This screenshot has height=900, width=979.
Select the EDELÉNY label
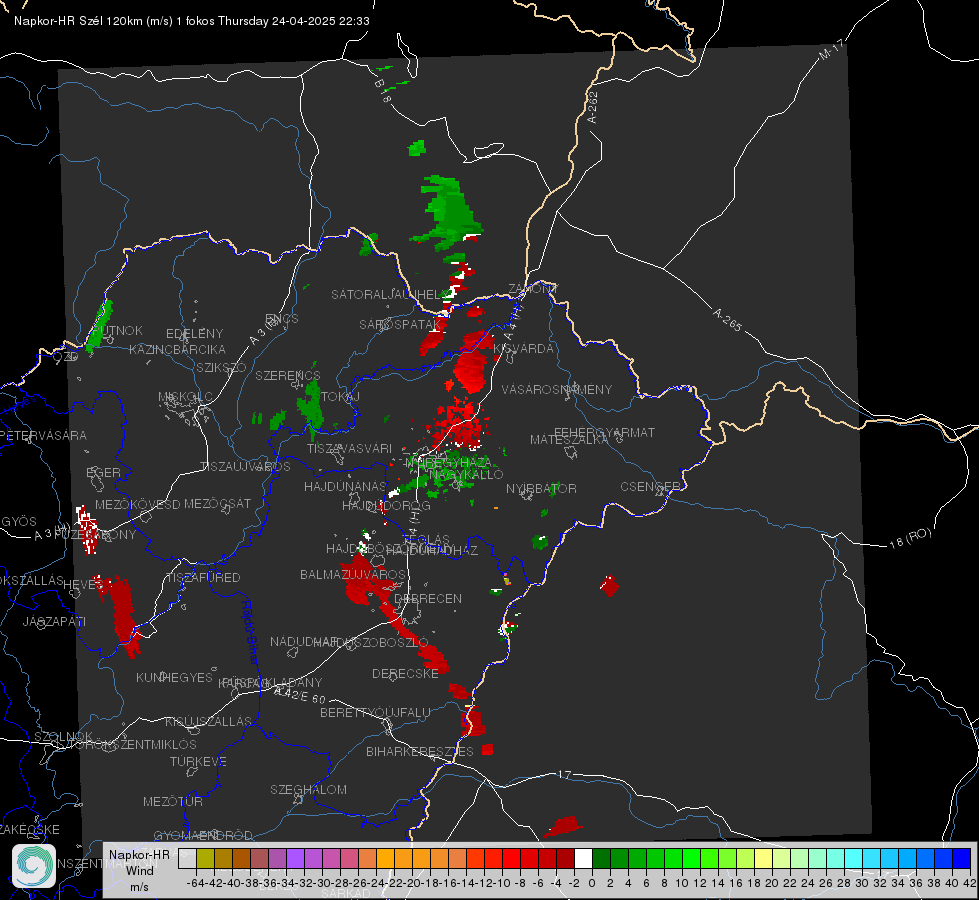pyautogui.click(x=194, y=334)
